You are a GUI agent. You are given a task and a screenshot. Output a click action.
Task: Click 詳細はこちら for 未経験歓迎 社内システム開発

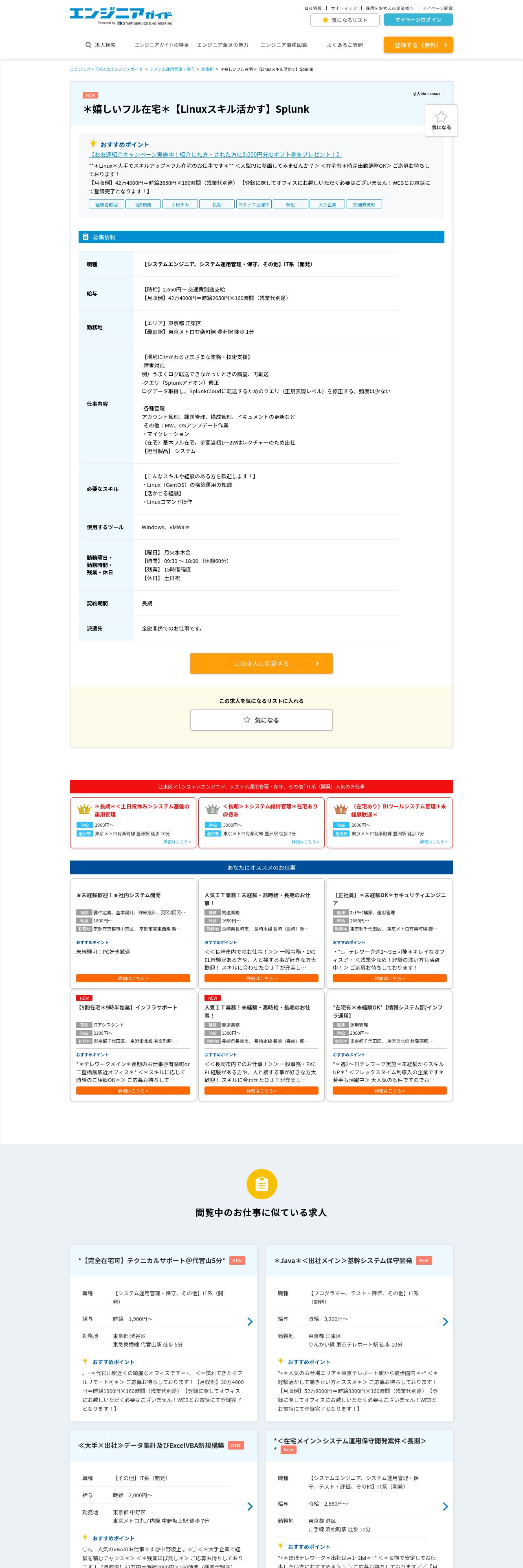pos(133,978)
